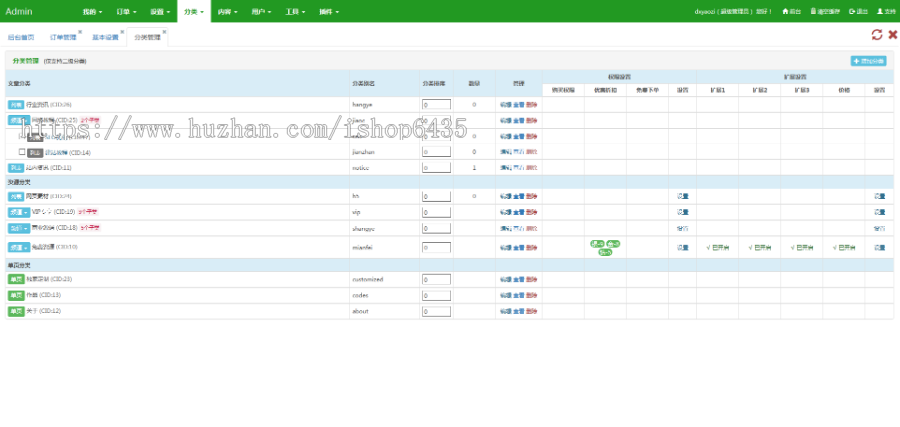
Task: Click the green 单页 badge in customized row
Action: pyautogui.click(x=16, y=280)
